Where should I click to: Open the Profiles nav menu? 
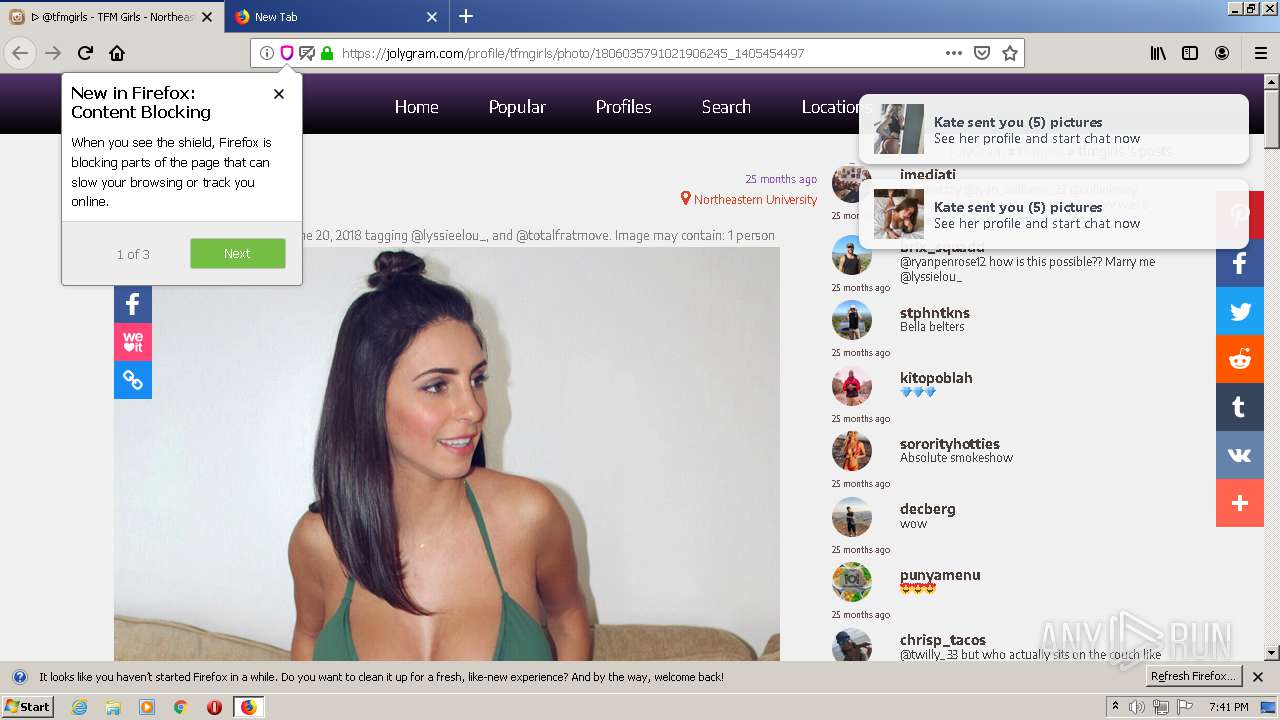(623, 107)
